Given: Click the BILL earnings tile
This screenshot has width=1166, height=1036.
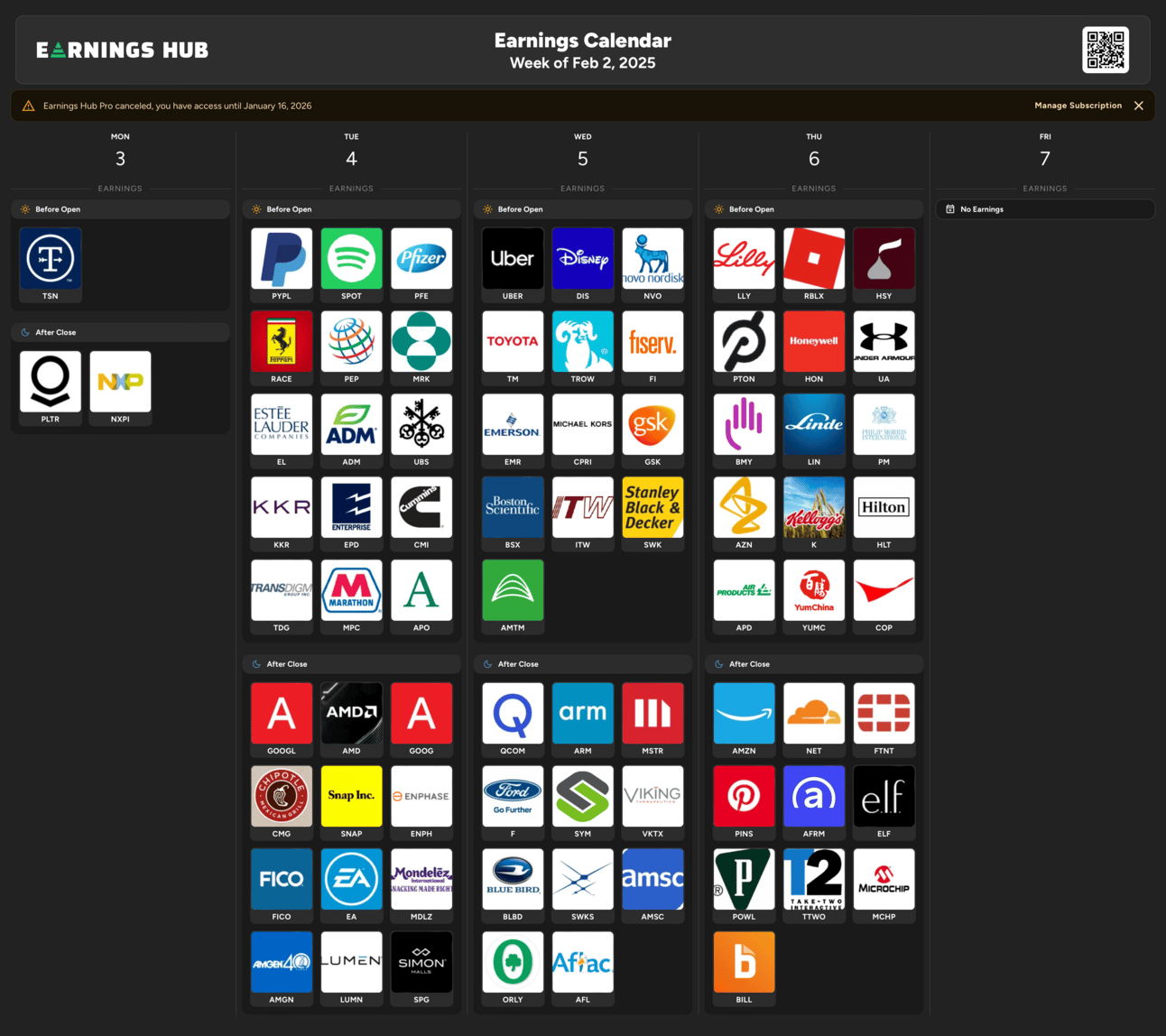Looking at the screenshot, I should [744, 968].
